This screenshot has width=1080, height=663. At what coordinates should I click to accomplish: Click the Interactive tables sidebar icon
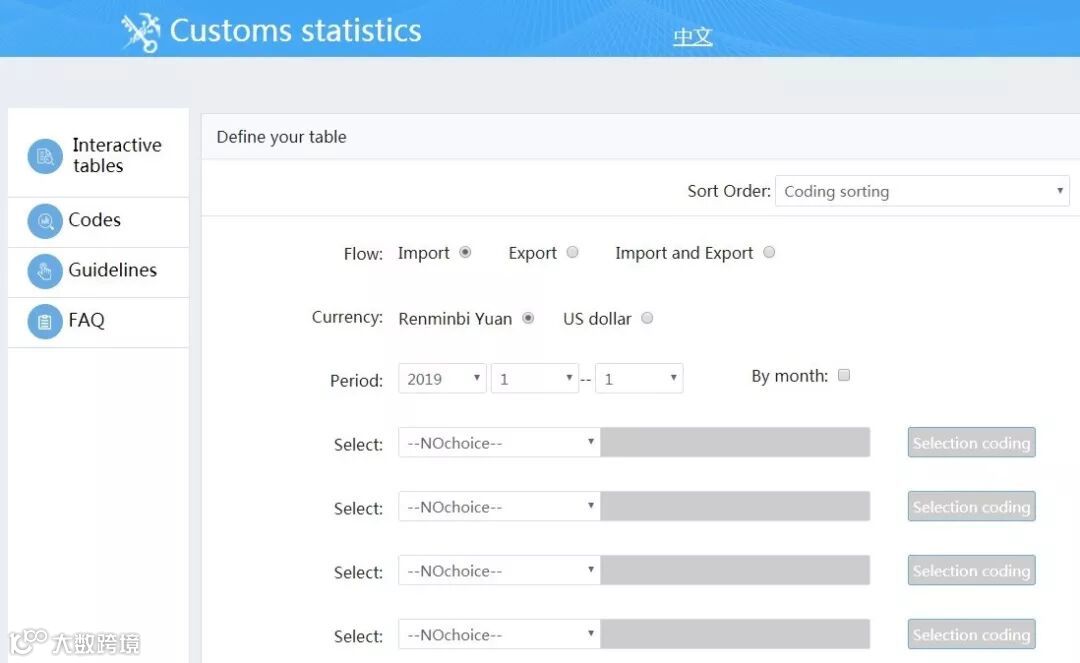click(45, 156)
